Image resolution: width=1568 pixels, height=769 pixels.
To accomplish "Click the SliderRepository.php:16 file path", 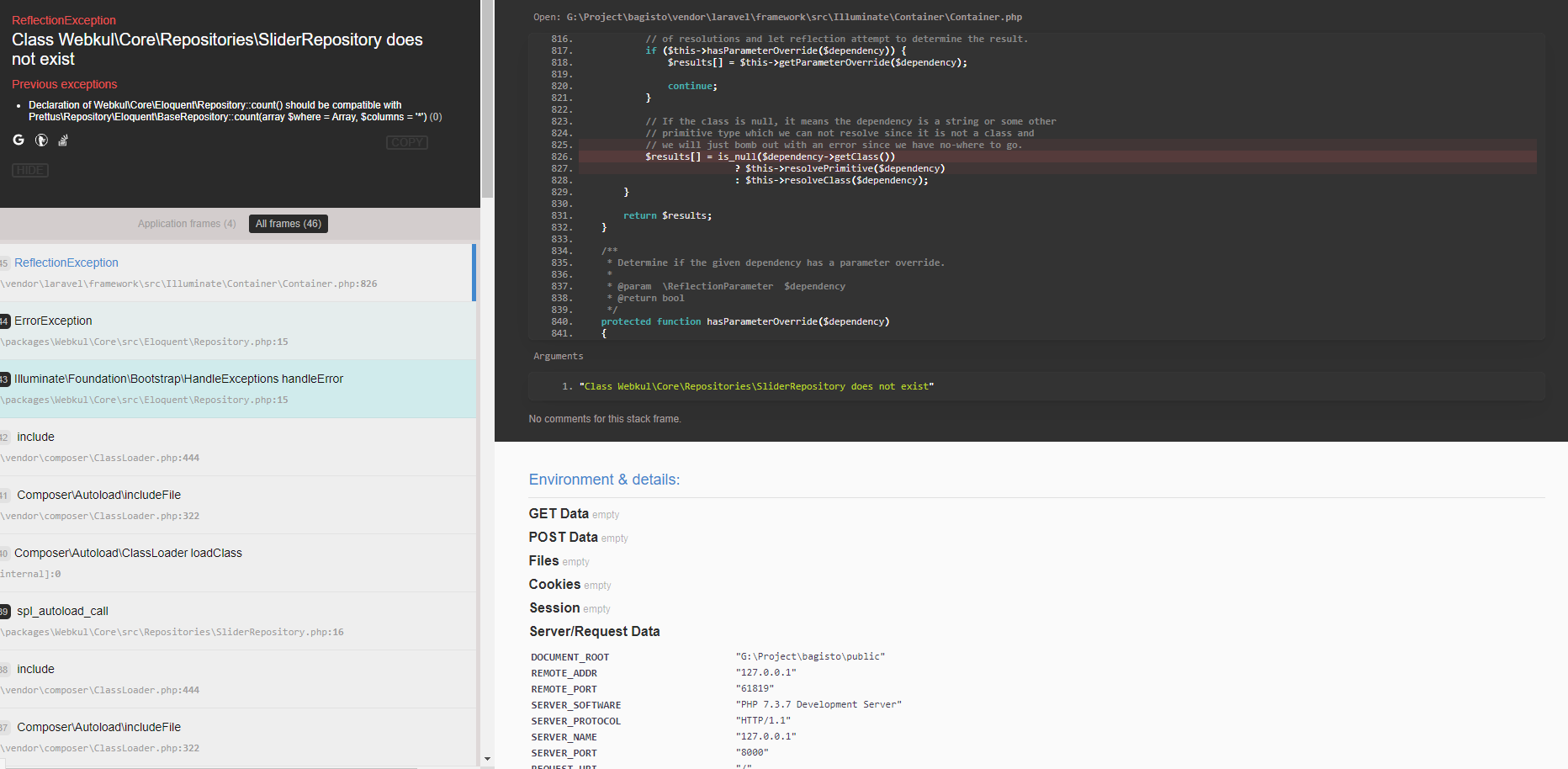I will [x=172, y=632].
